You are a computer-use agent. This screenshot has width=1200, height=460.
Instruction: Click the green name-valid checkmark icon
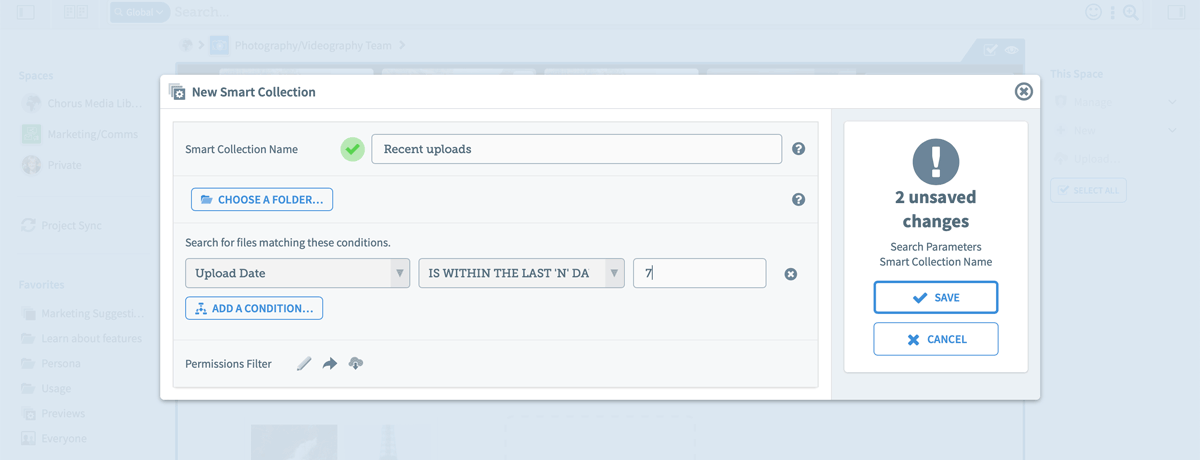[x=352, y=149]
